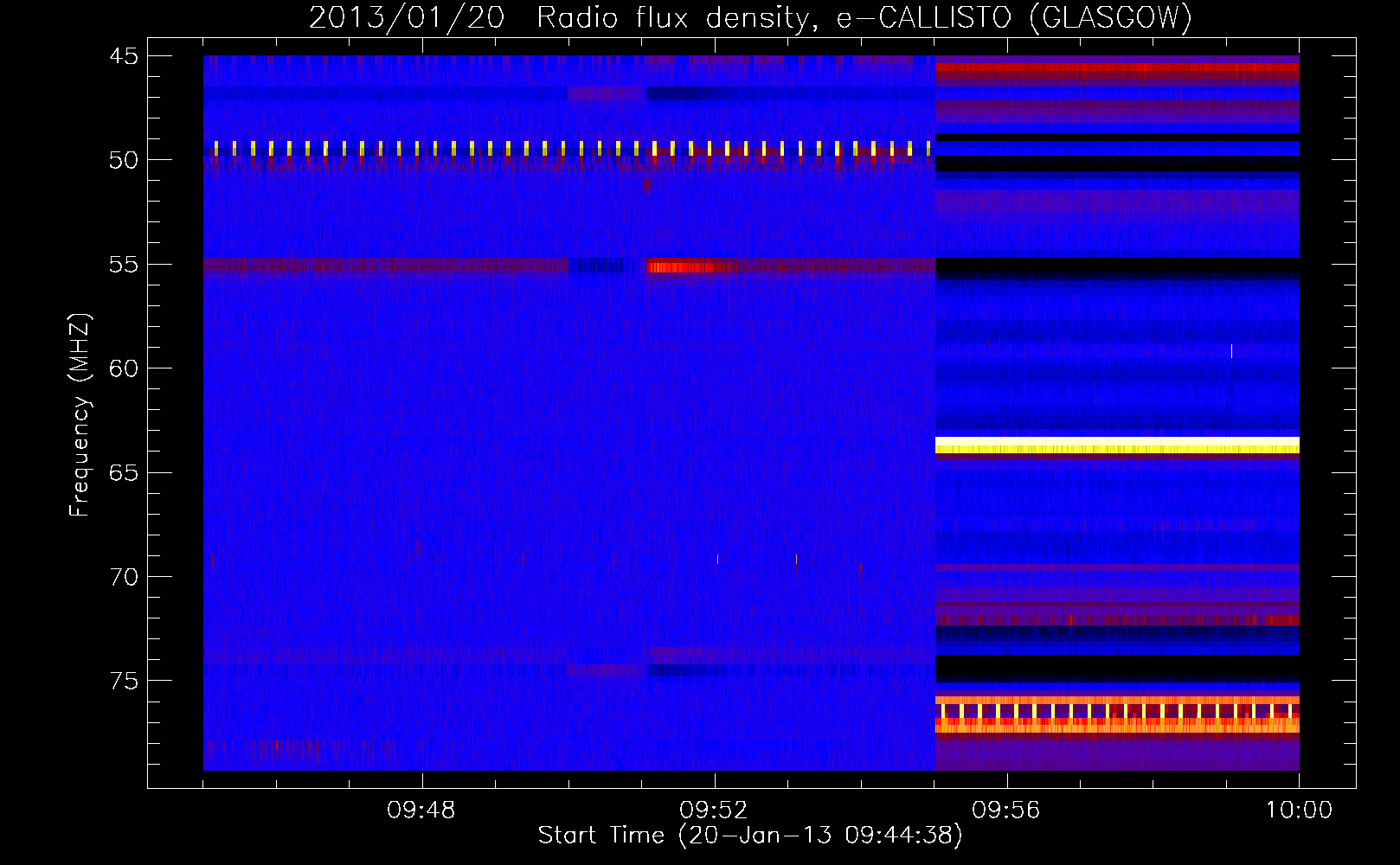
Task: Click the 75 frequency tick label
Action: point(124,682)
